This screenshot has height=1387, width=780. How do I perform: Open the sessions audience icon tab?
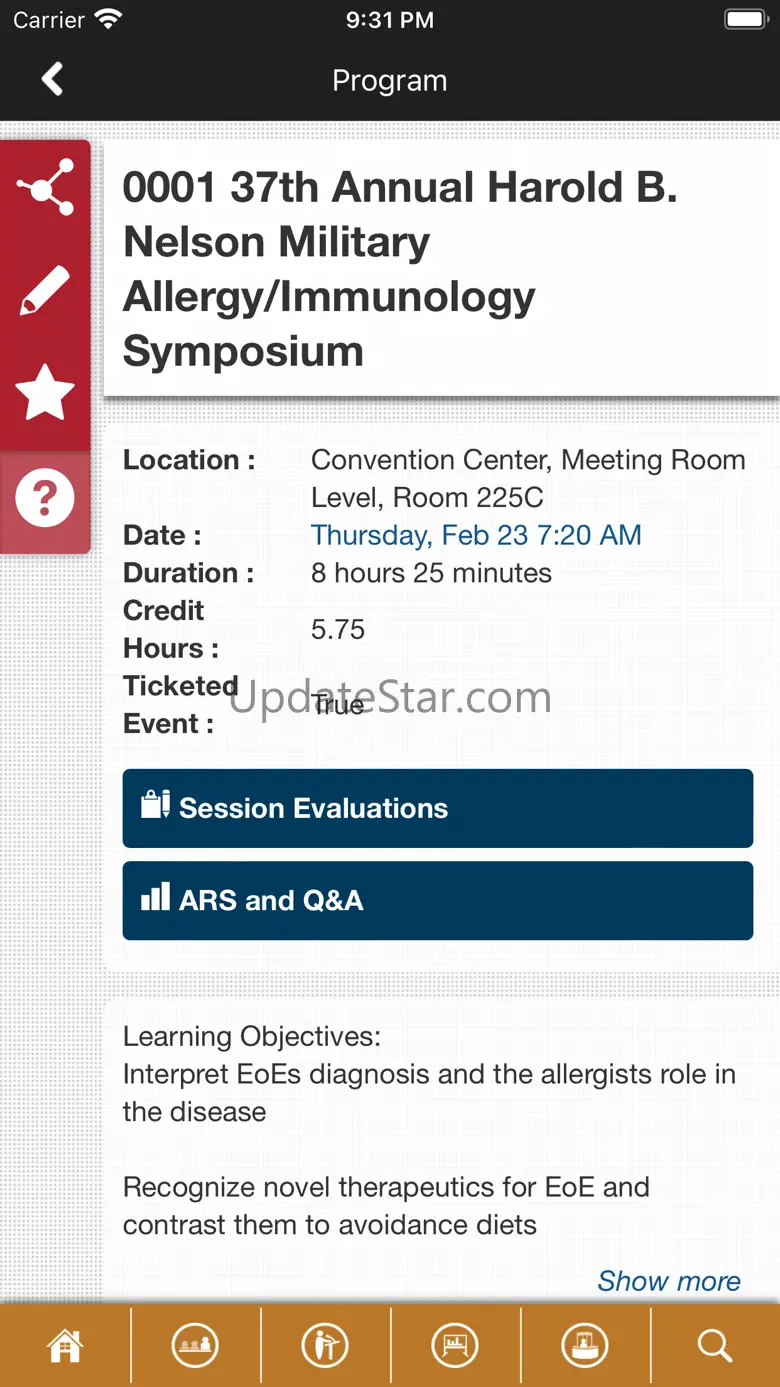point(195,1346)
